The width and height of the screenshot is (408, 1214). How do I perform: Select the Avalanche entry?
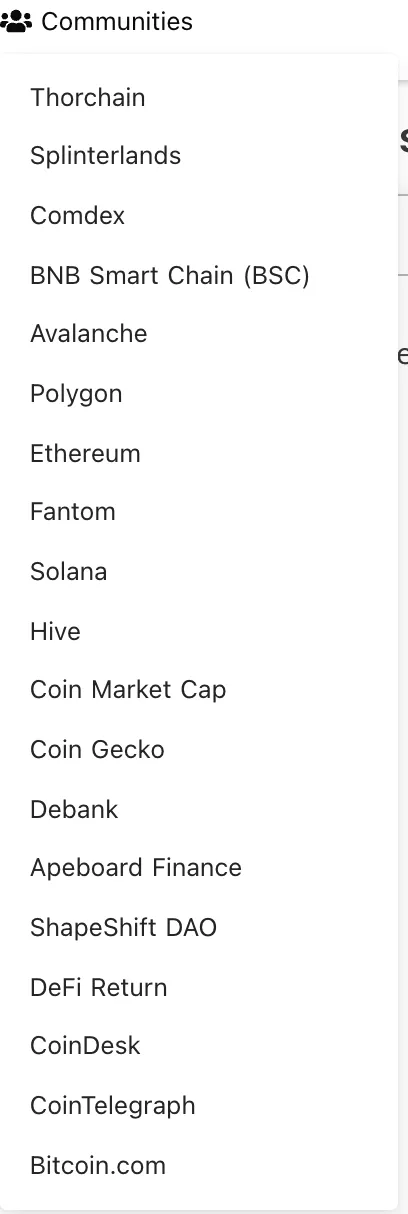point(199,334)
